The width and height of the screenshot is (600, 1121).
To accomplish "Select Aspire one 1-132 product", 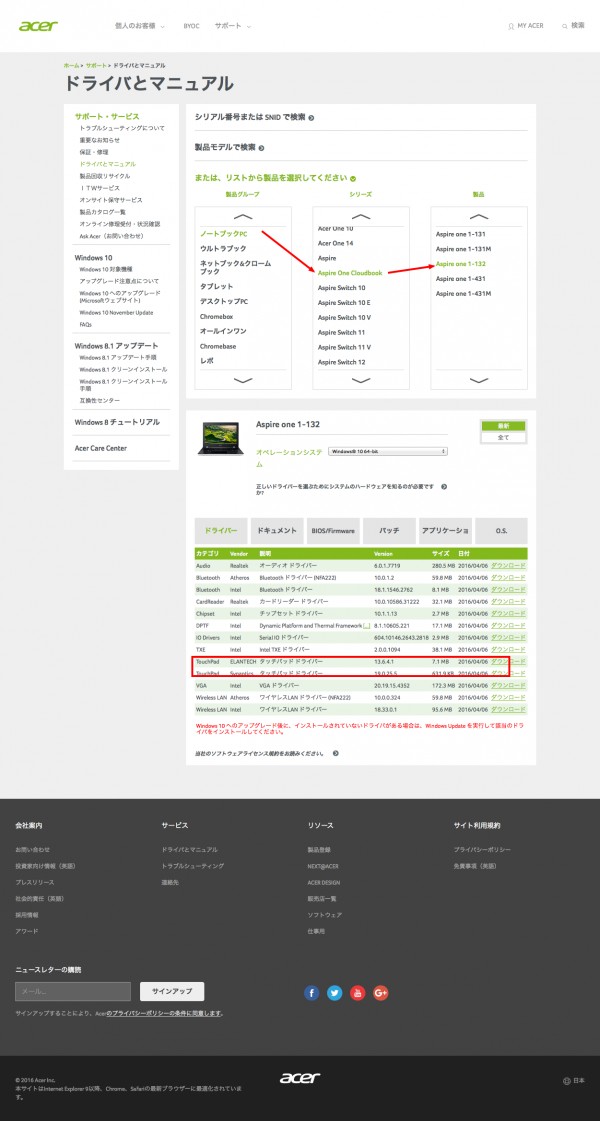I will tap(461, 264).
